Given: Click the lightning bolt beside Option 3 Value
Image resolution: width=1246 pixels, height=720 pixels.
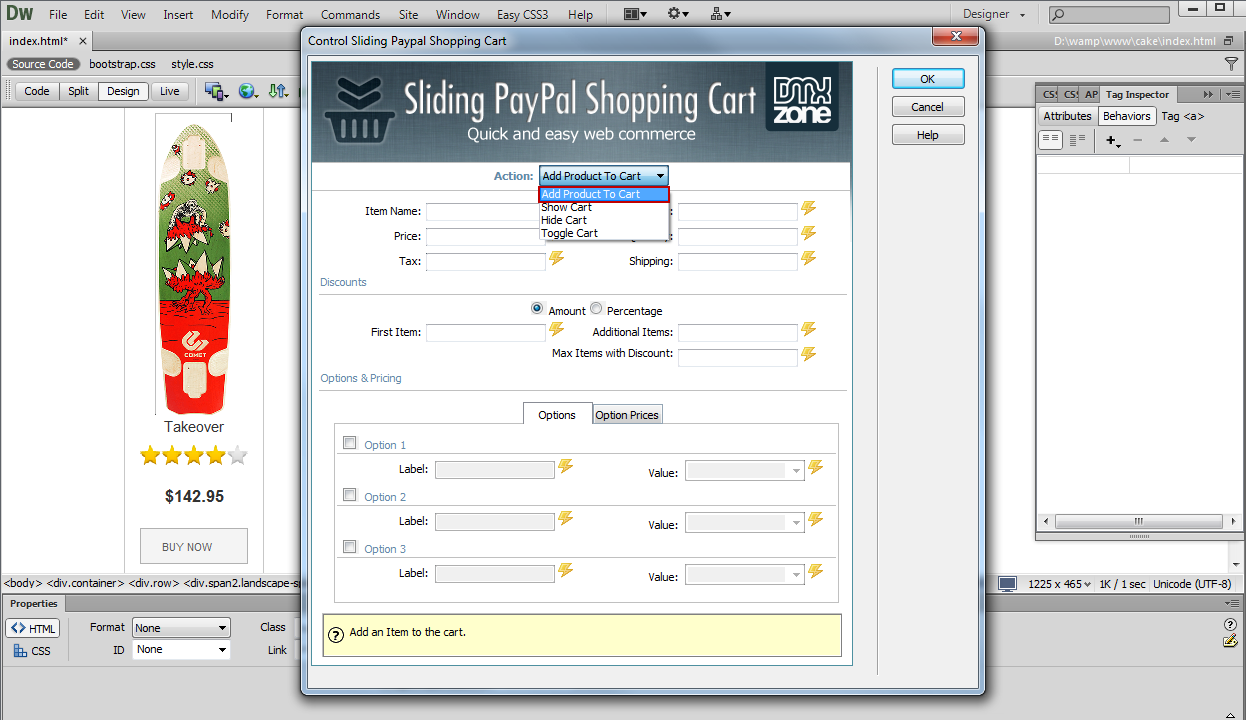Looking at the screenshot, I should (x=816, y=571).
